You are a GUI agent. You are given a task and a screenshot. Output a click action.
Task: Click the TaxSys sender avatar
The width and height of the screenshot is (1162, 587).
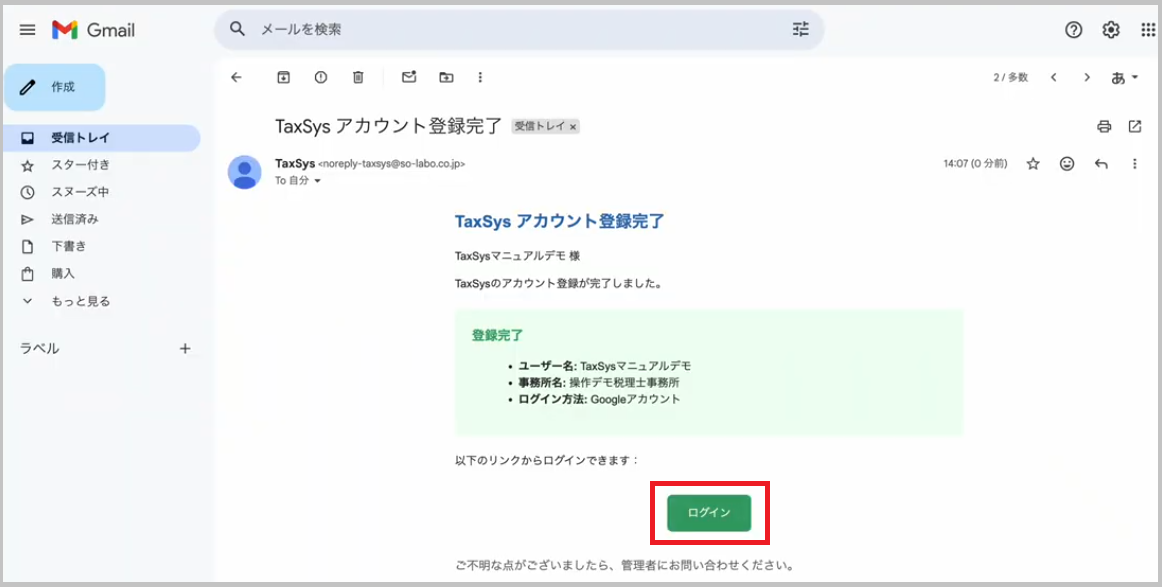tap(245, 172)
